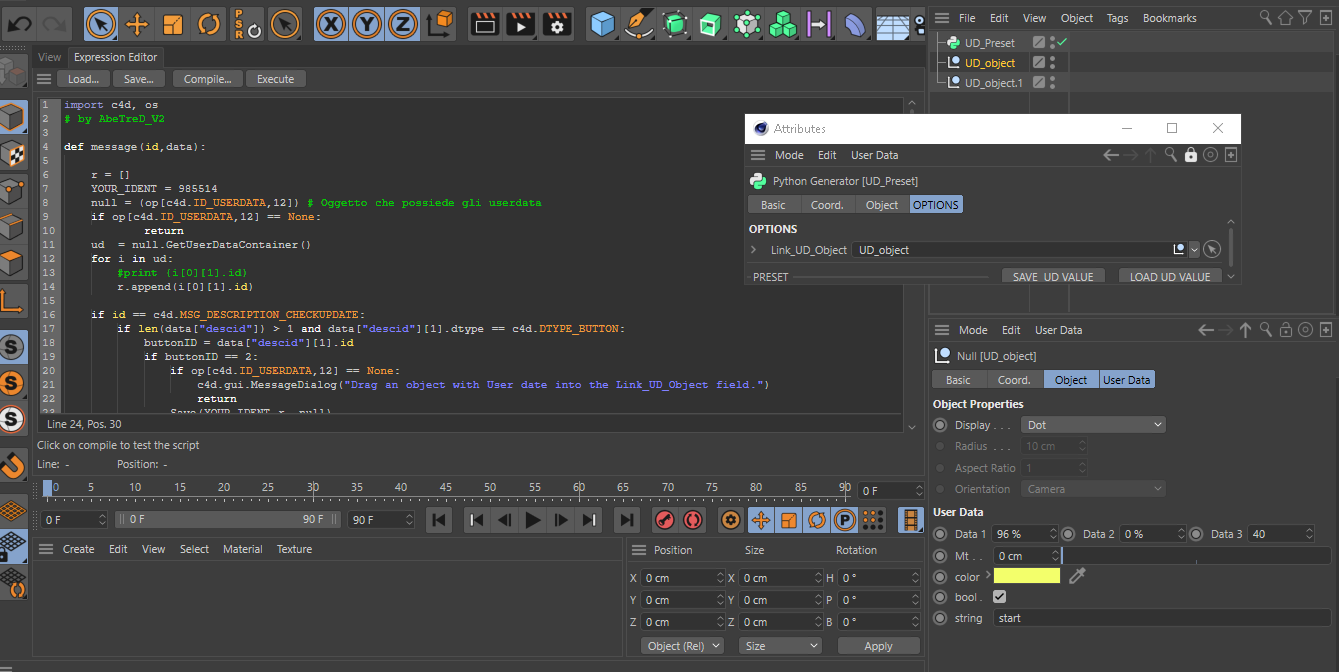Viewport: 1339px width, 672px height.
Task: Select the OPTIONS tab
Action: 935,205
